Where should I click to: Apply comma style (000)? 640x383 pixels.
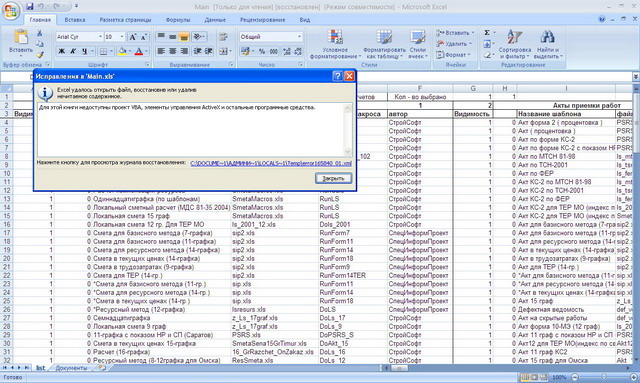point(273,51)
